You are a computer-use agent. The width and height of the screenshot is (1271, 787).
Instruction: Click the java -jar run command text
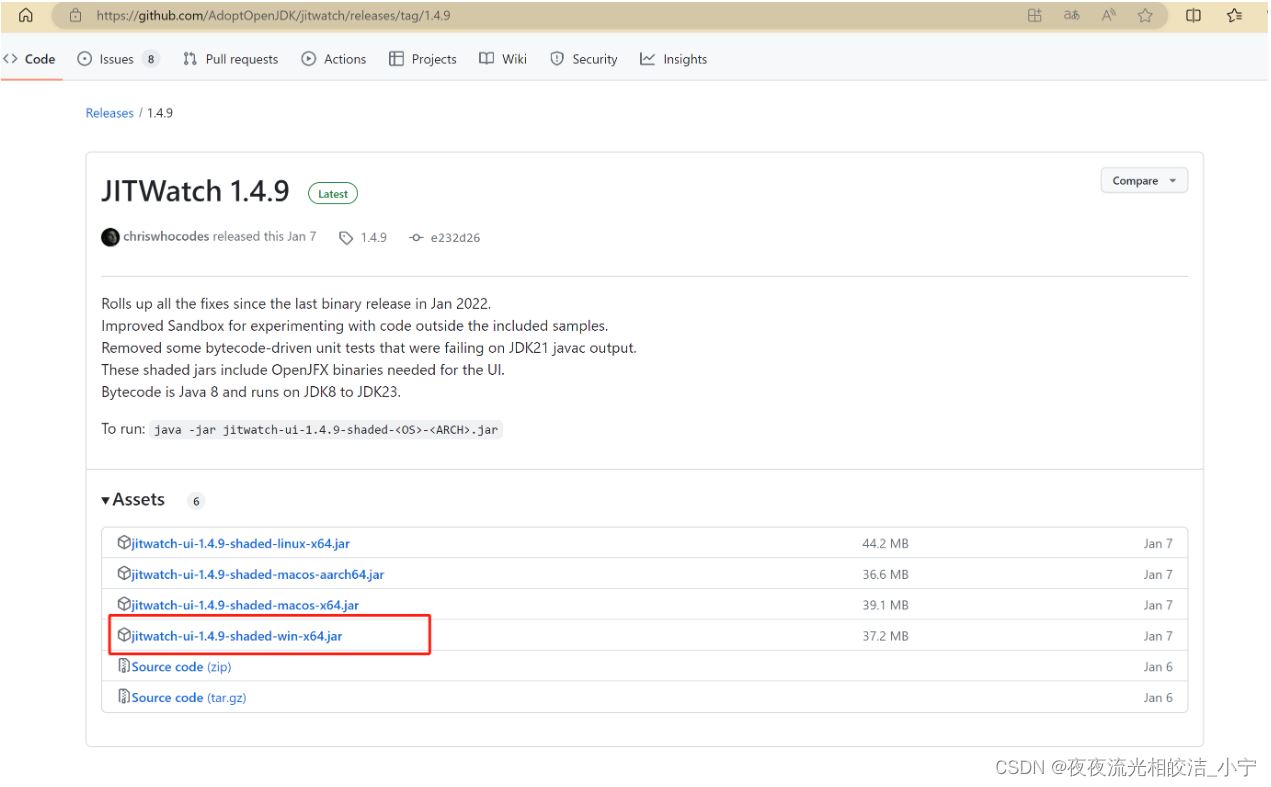tap(326, 430)
